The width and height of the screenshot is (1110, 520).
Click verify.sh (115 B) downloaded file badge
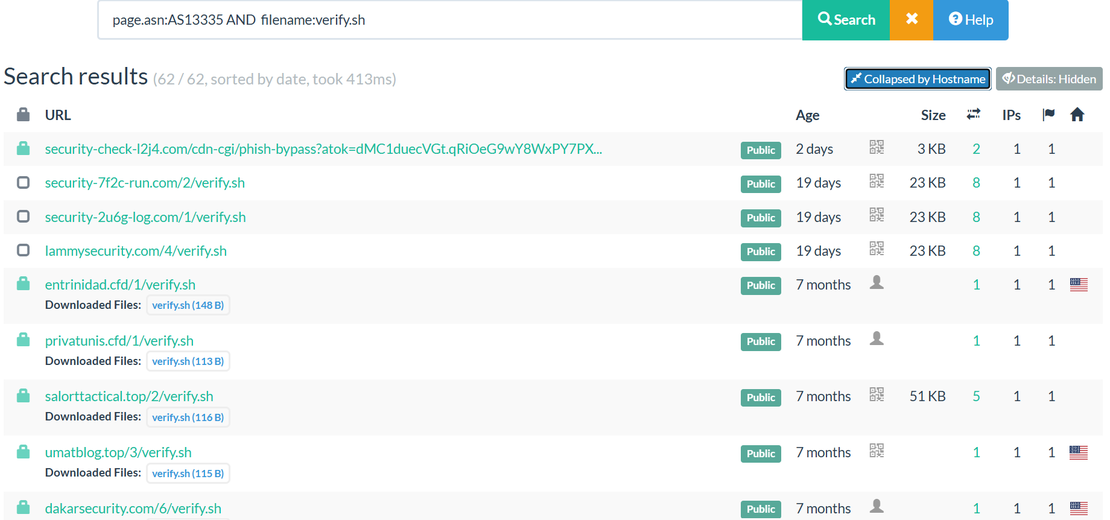coord(188,473)
